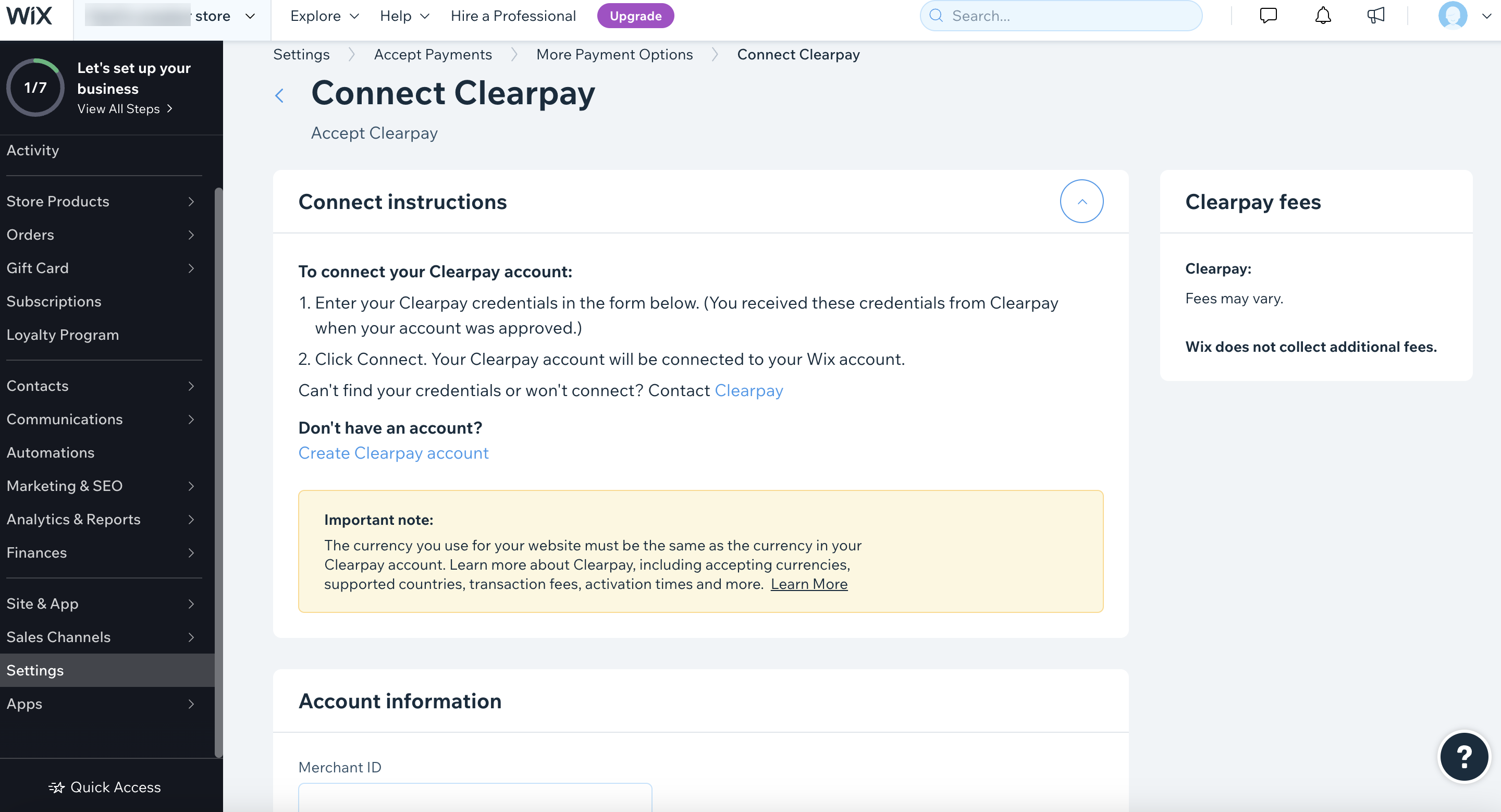Viewport: 1501px width, 812px height.
Task: Click Learn More in important note
Action: pos(809,584)
